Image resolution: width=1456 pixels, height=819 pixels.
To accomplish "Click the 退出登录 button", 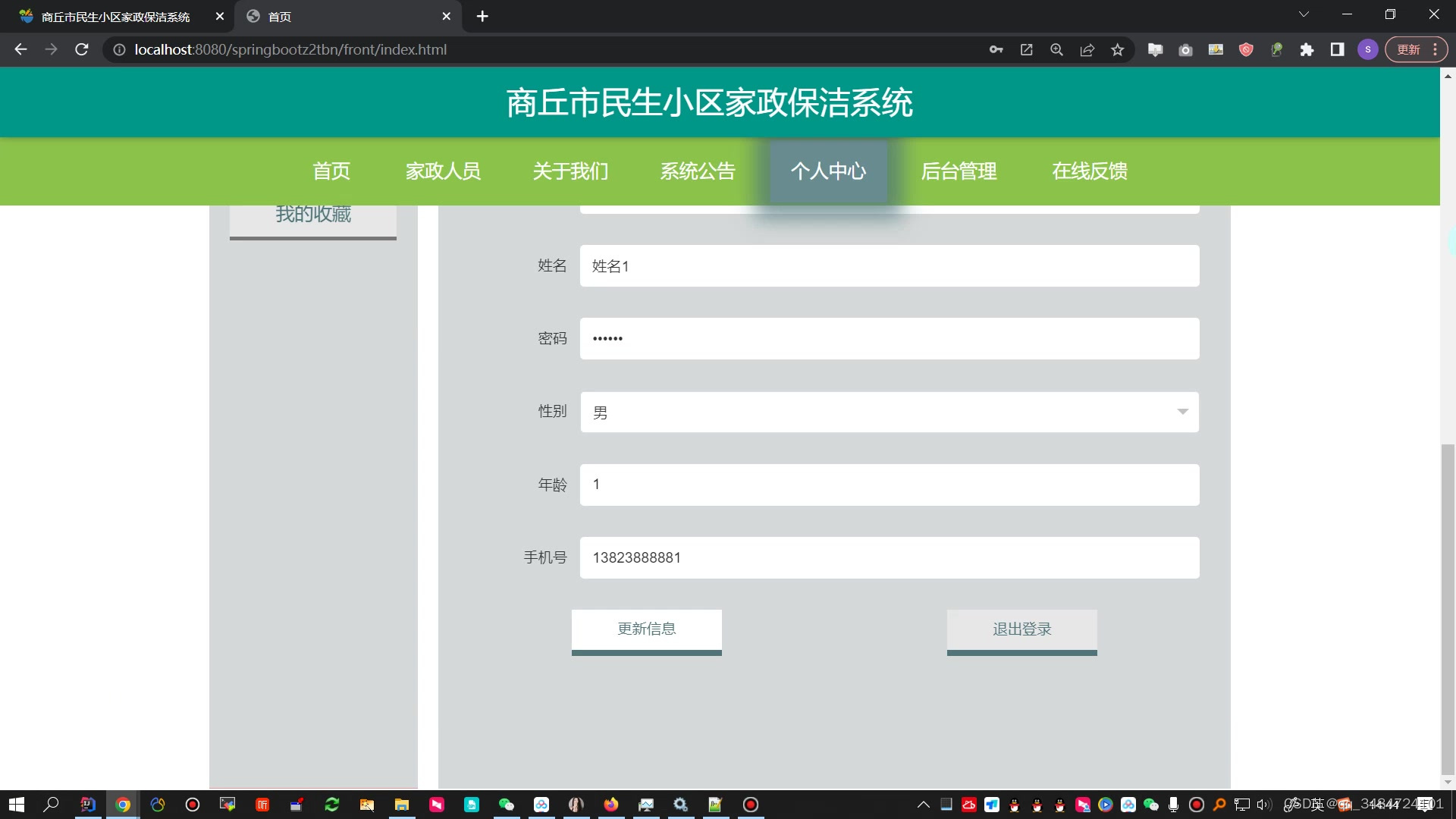I will (1021, 629).
